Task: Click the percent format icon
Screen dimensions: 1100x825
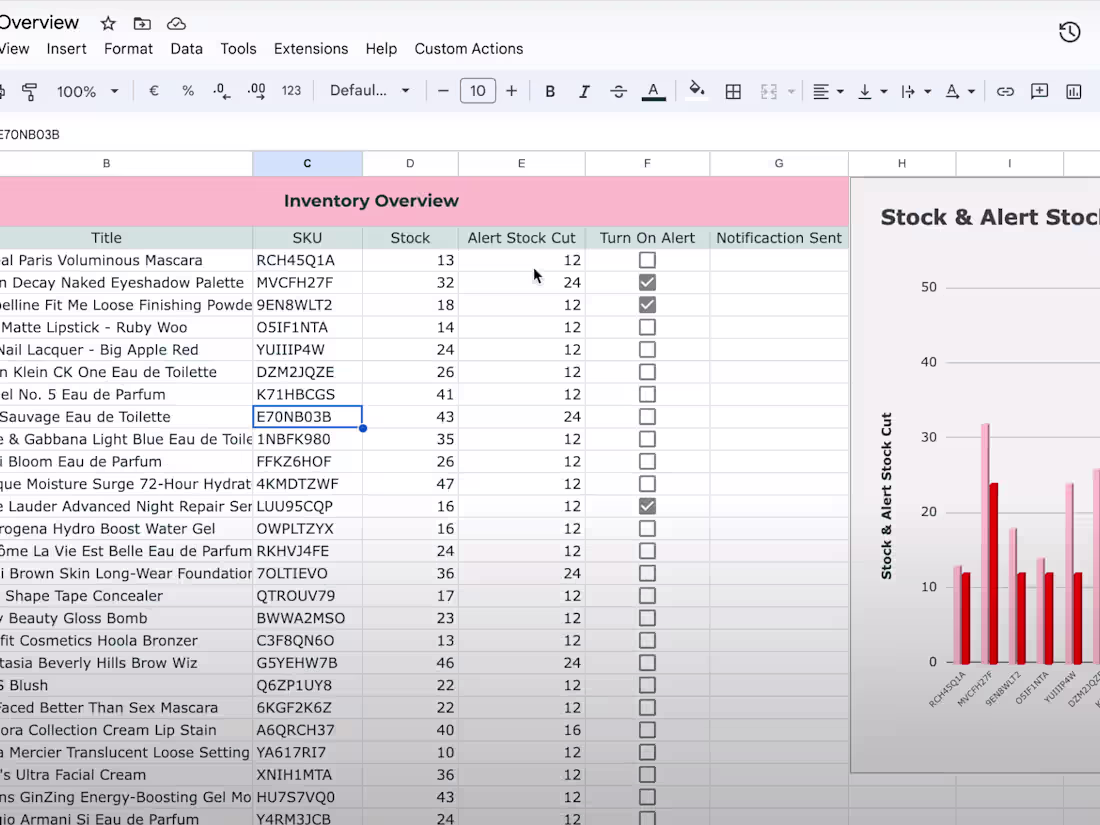Action: (x=186, y=91)
